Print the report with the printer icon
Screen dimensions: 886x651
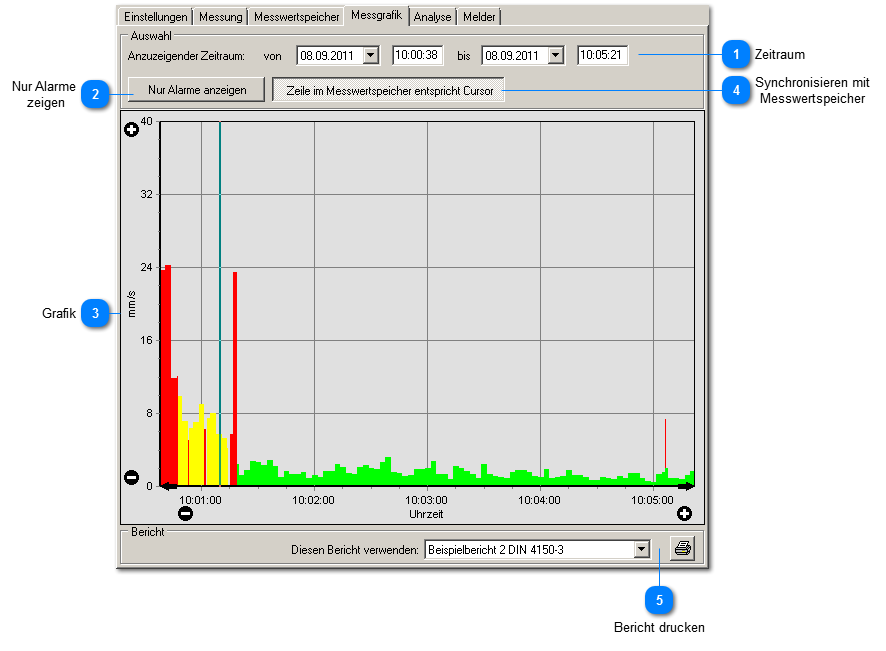tap(682, 549)
